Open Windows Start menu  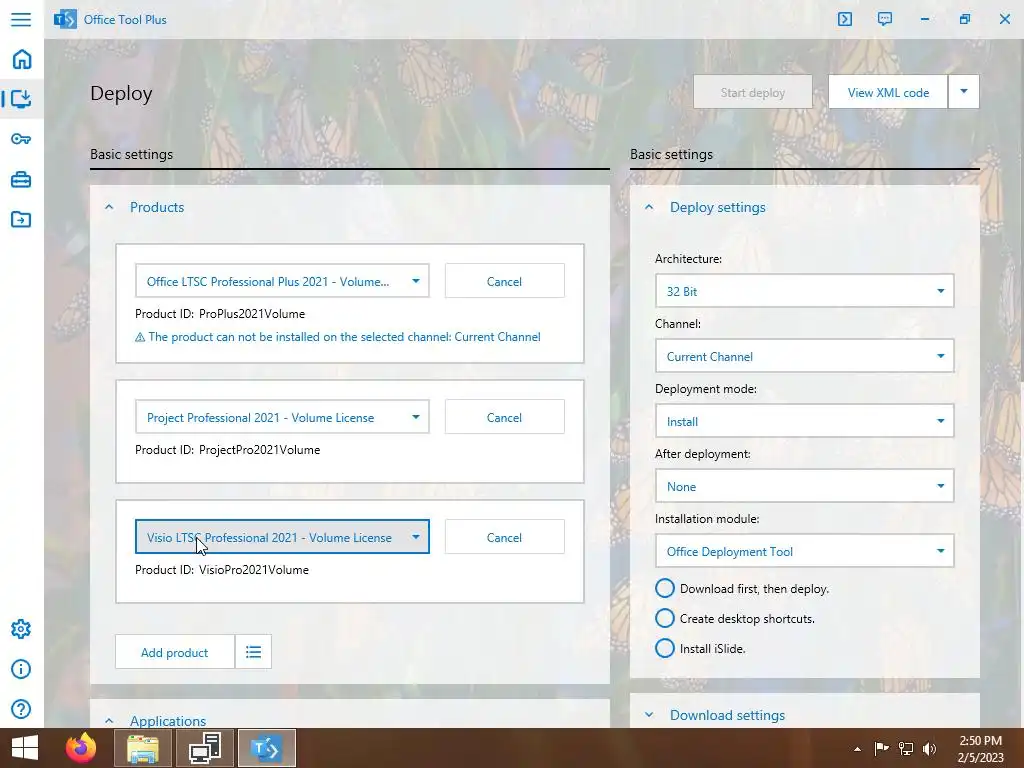coord(25,748)
